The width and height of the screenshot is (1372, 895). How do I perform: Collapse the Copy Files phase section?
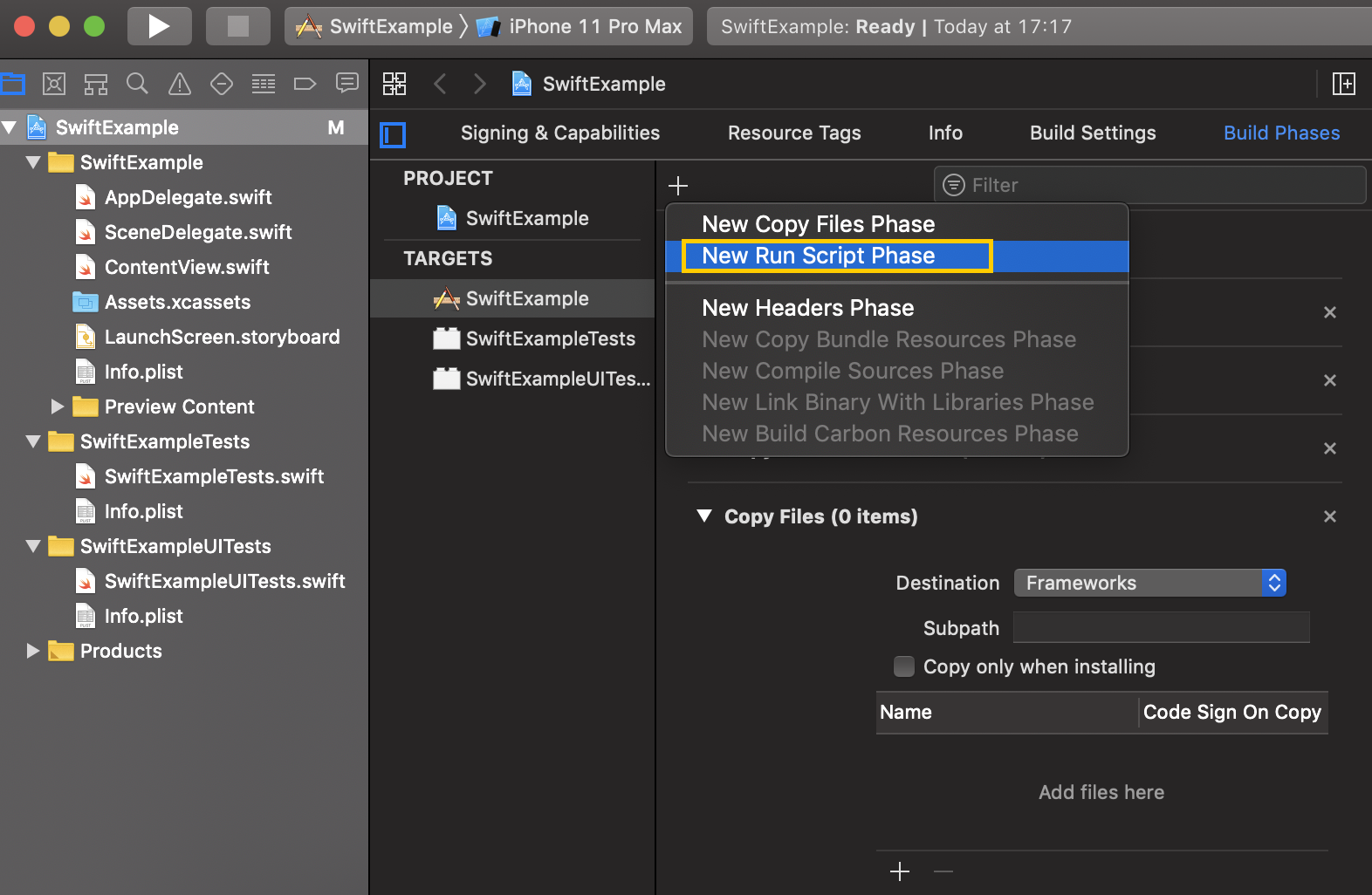tap(704, 516)
